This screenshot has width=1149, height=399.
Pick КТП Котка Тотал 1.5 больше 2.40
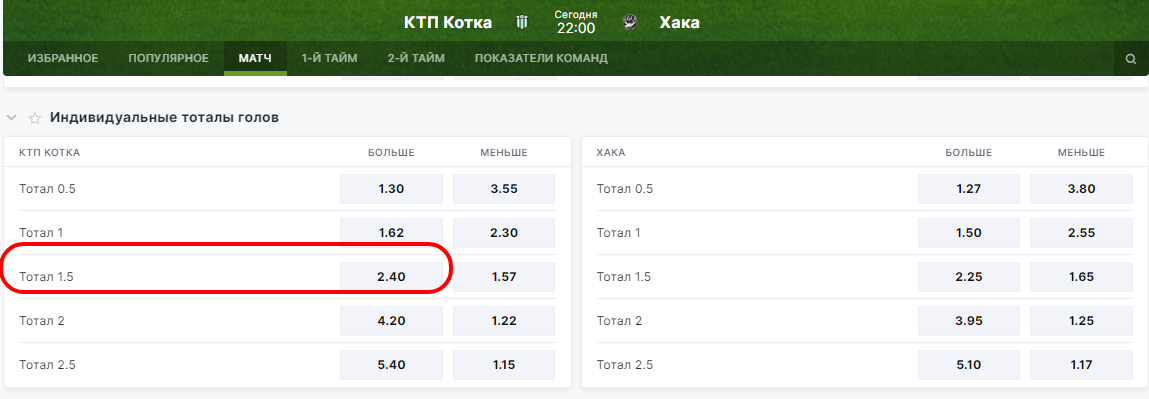tap(391, 277)
